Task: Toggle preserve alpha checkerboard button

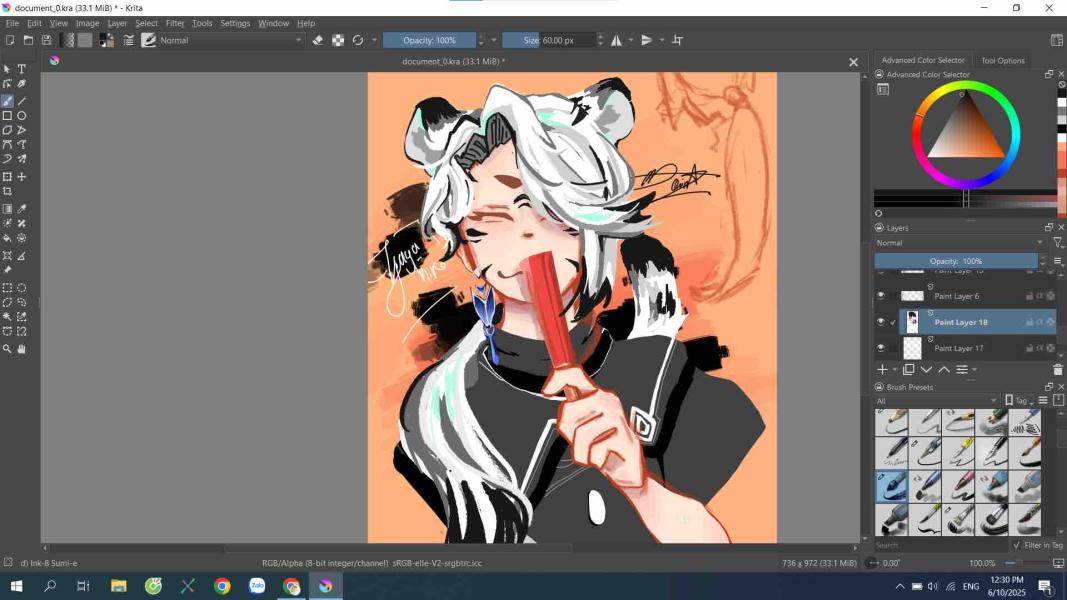Action: [338, 40]
